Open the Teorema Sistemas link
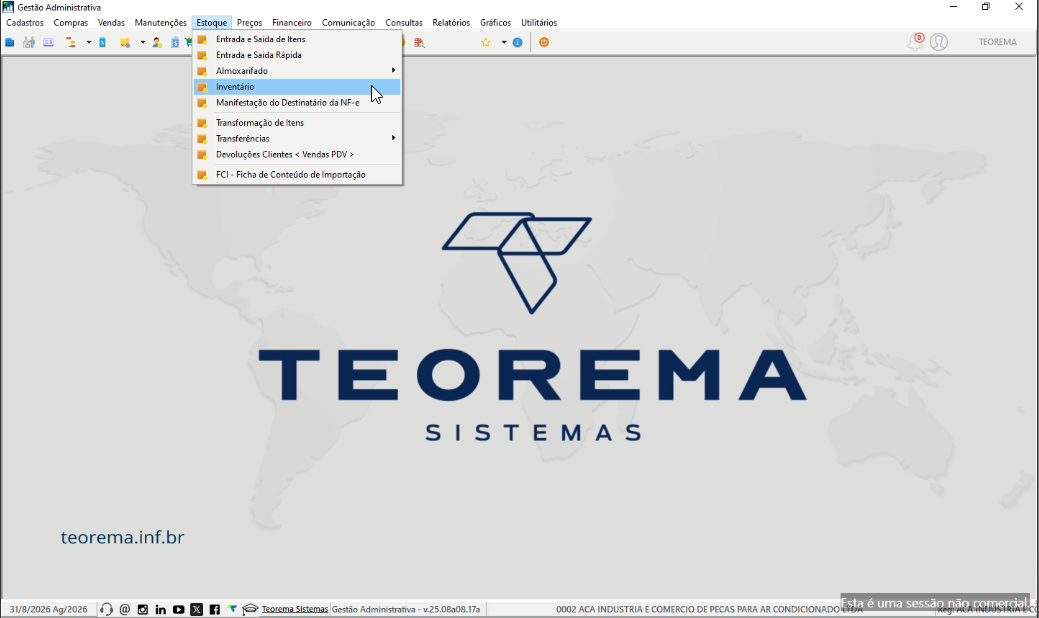 295,609
